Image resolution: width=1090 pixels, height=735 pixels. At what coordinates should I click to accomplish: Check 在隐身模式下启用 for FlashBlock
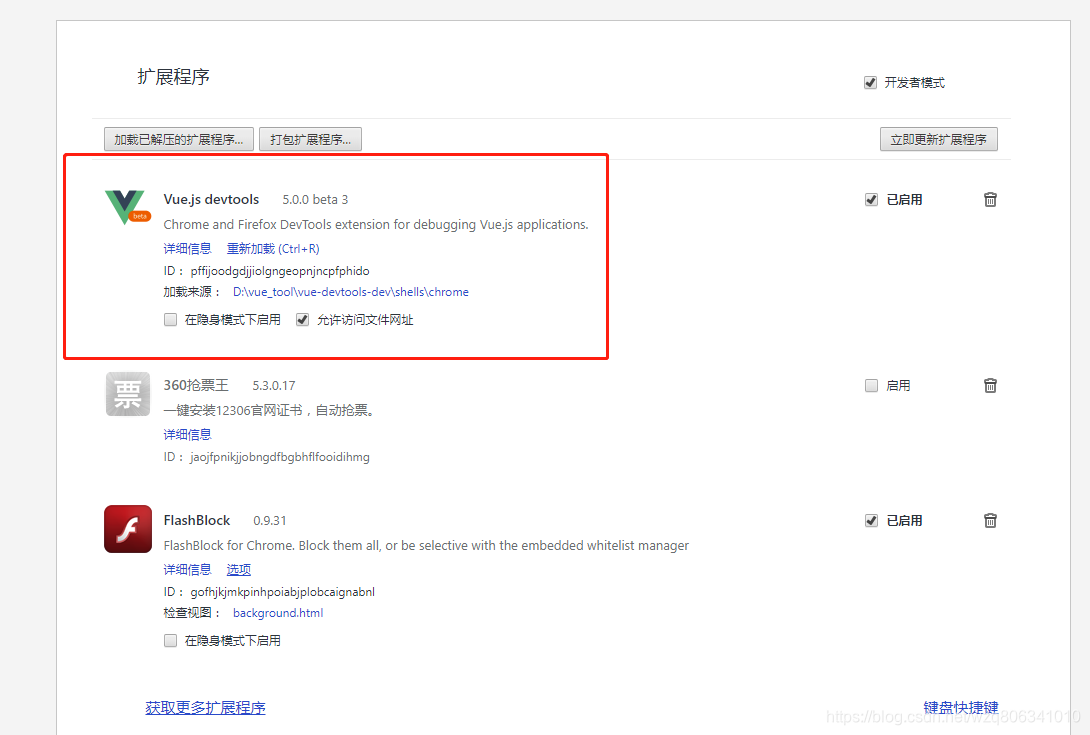[x=170, y=640]
